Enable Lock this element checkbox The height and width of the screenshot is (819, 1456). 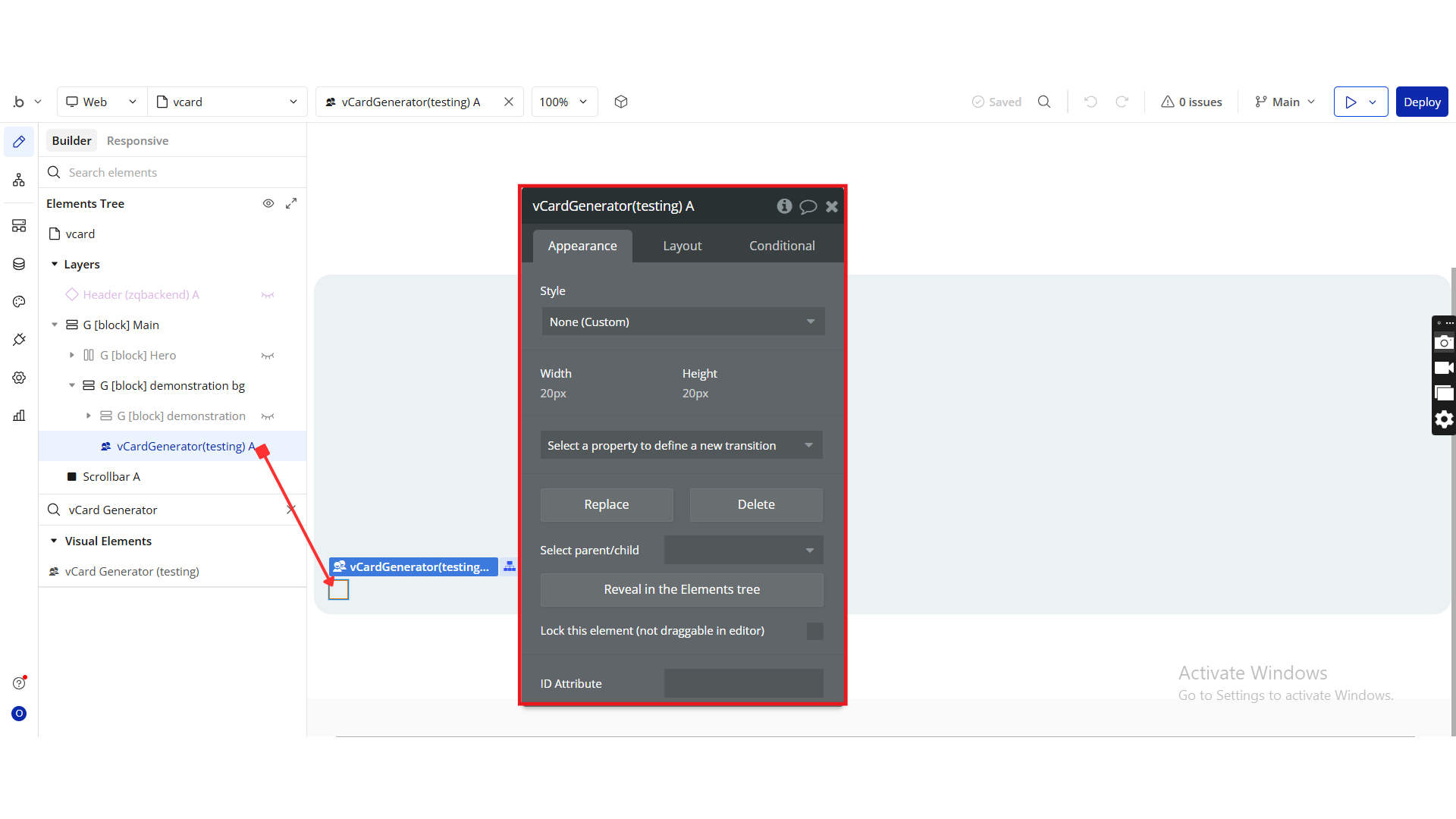[x=814, y=631]
